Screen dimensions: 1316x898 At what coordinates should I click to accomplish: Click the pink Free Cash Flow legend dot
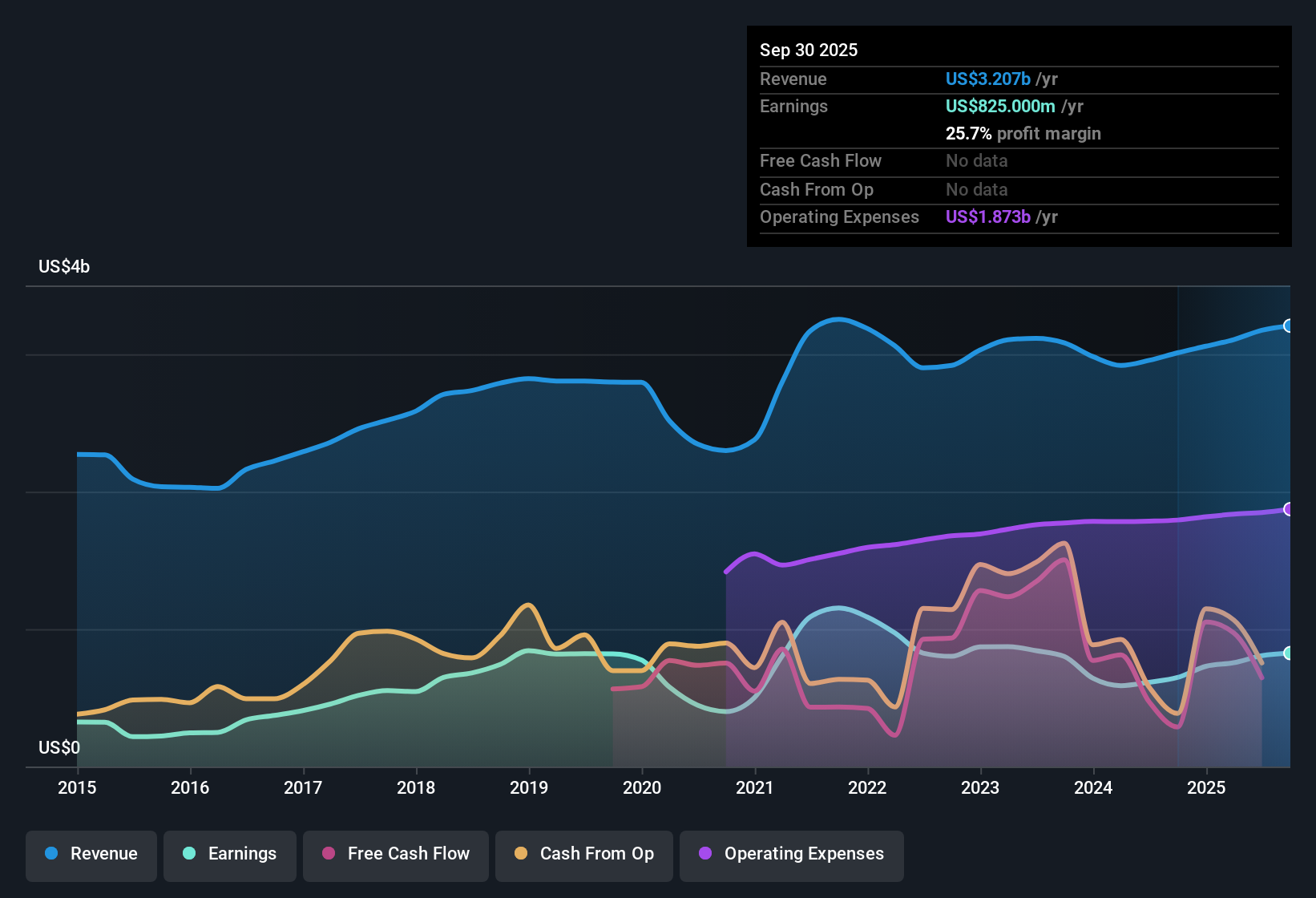329,854
